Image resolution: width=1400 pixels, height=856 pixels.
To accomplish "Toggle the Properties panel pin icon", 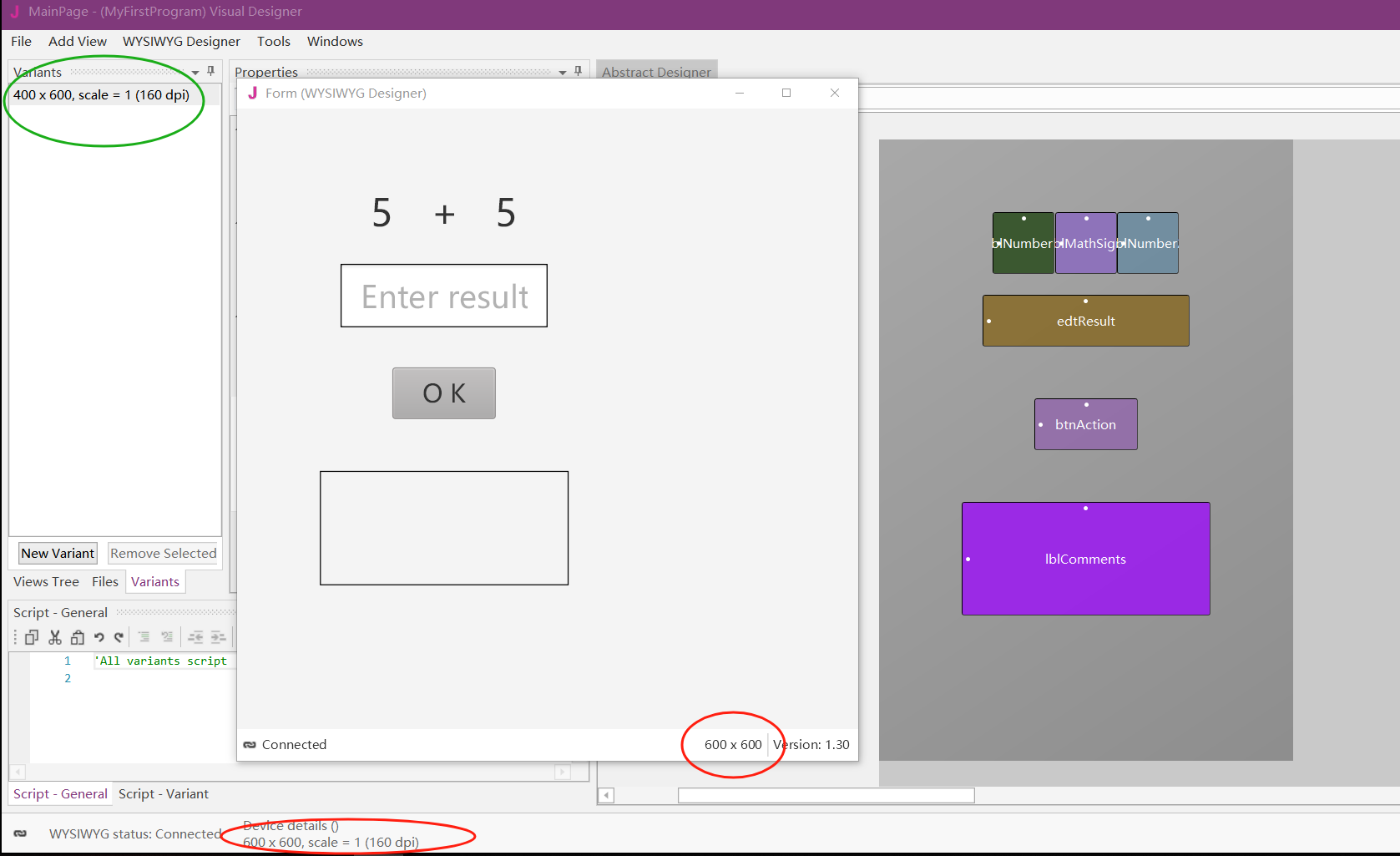I will point(579,72).
